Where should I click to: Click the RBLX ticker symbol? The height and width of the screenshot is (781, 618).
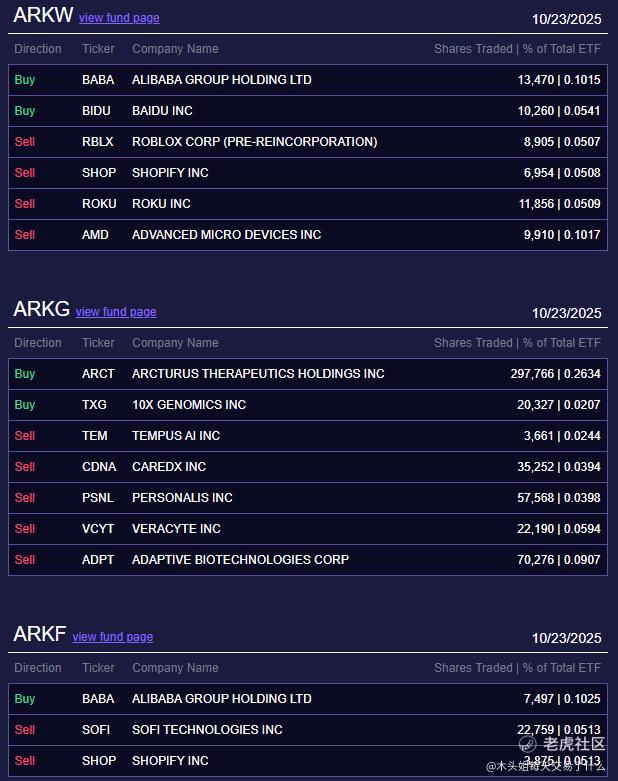(97, 142)
